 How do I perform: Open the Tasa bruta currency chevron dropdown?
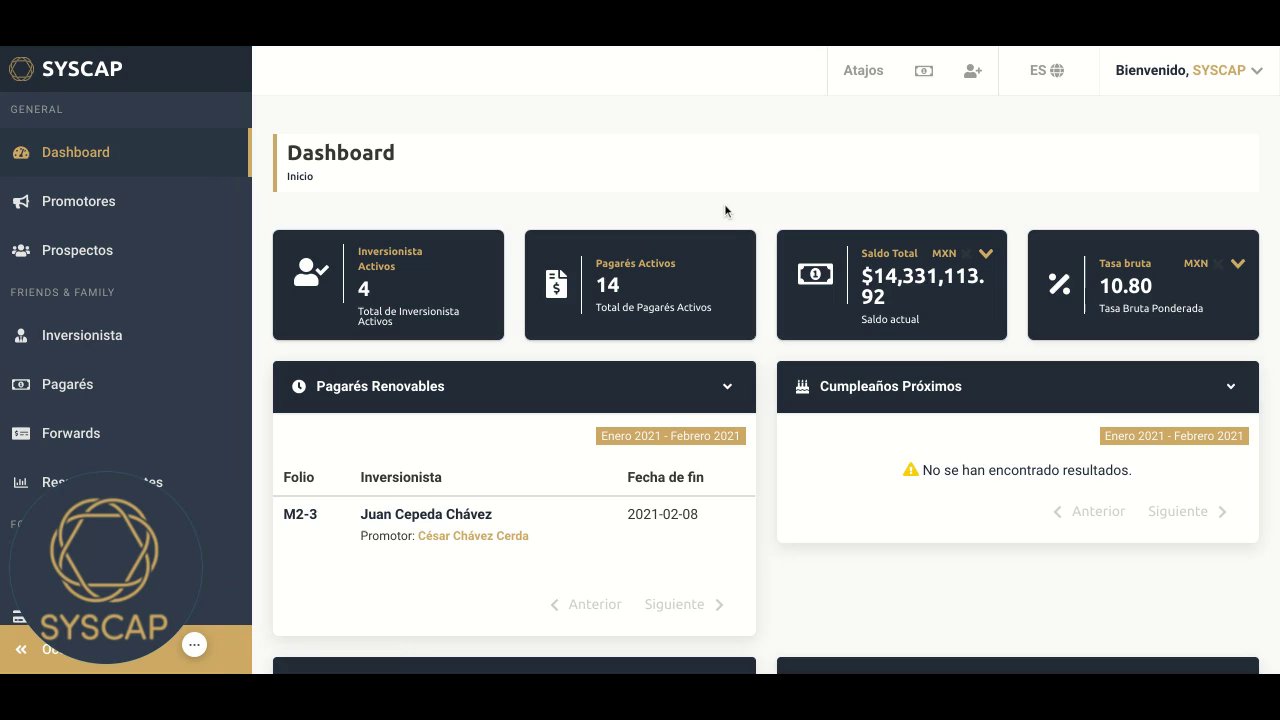pos(1238,264)
